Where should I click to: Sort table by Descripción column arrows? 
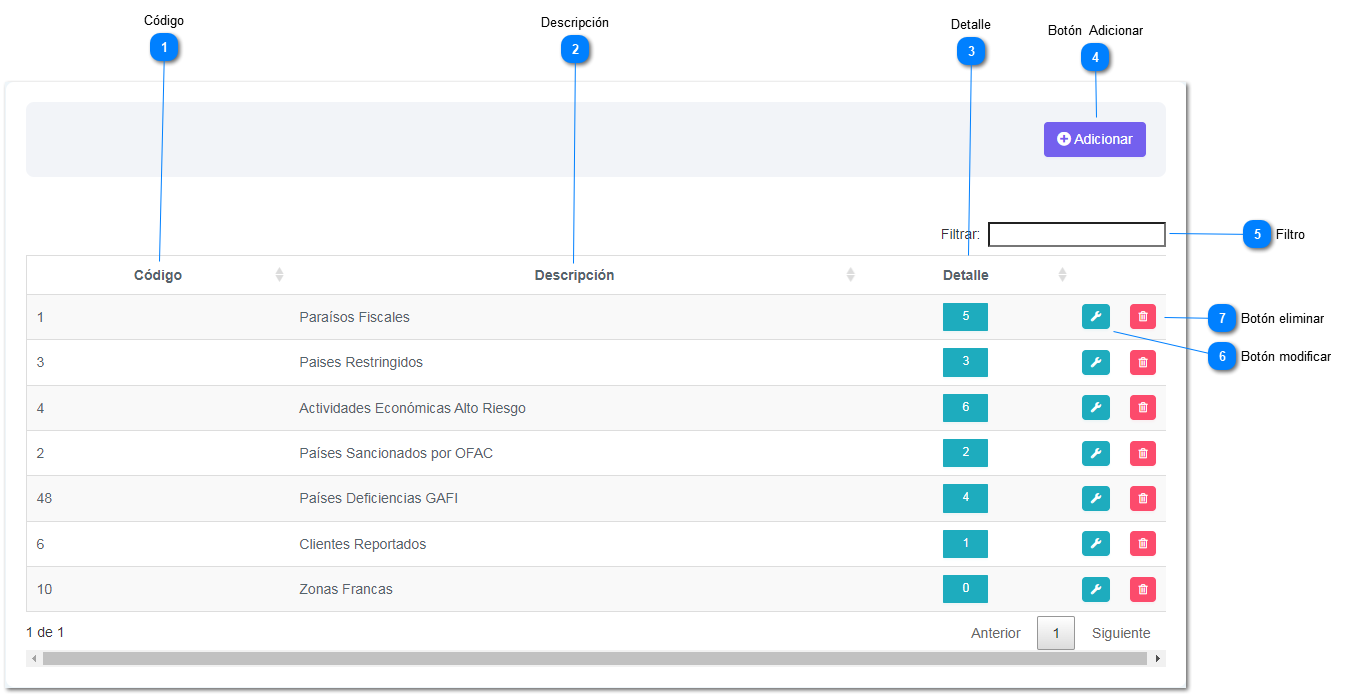click(x=851, y=275)
